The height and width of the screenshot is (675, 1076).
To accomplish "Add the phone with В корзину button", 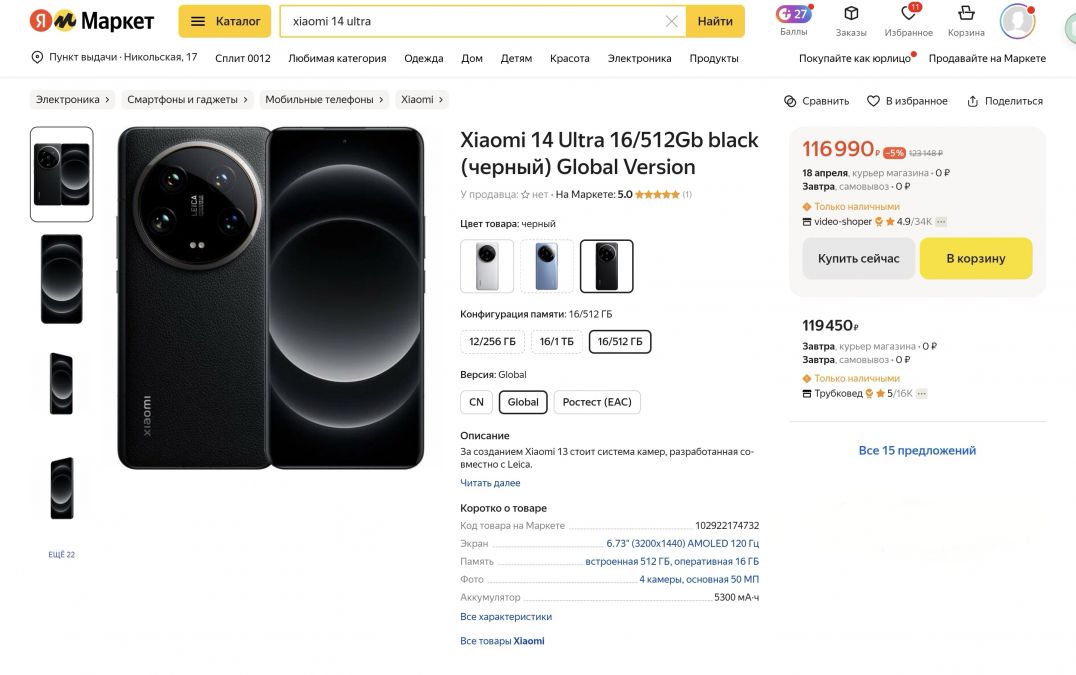I will click(976, 259).
